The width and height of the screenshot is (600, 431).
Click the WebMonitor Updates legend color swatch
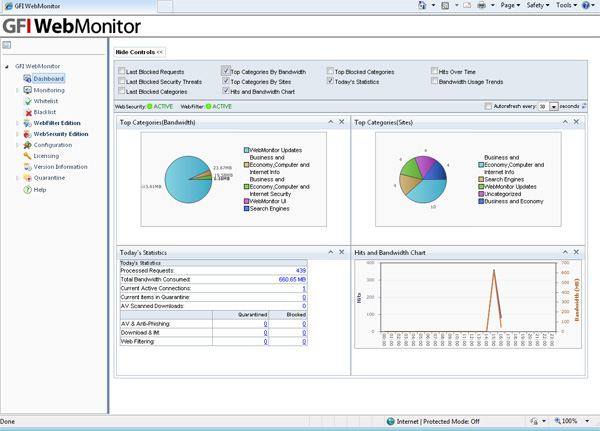point(247,149)
